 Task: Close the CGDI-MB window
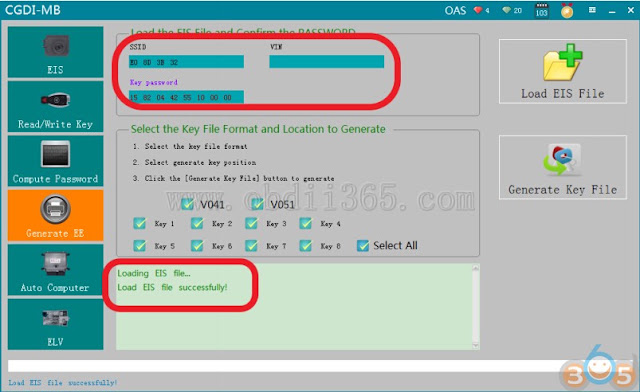tap(631, 11)
